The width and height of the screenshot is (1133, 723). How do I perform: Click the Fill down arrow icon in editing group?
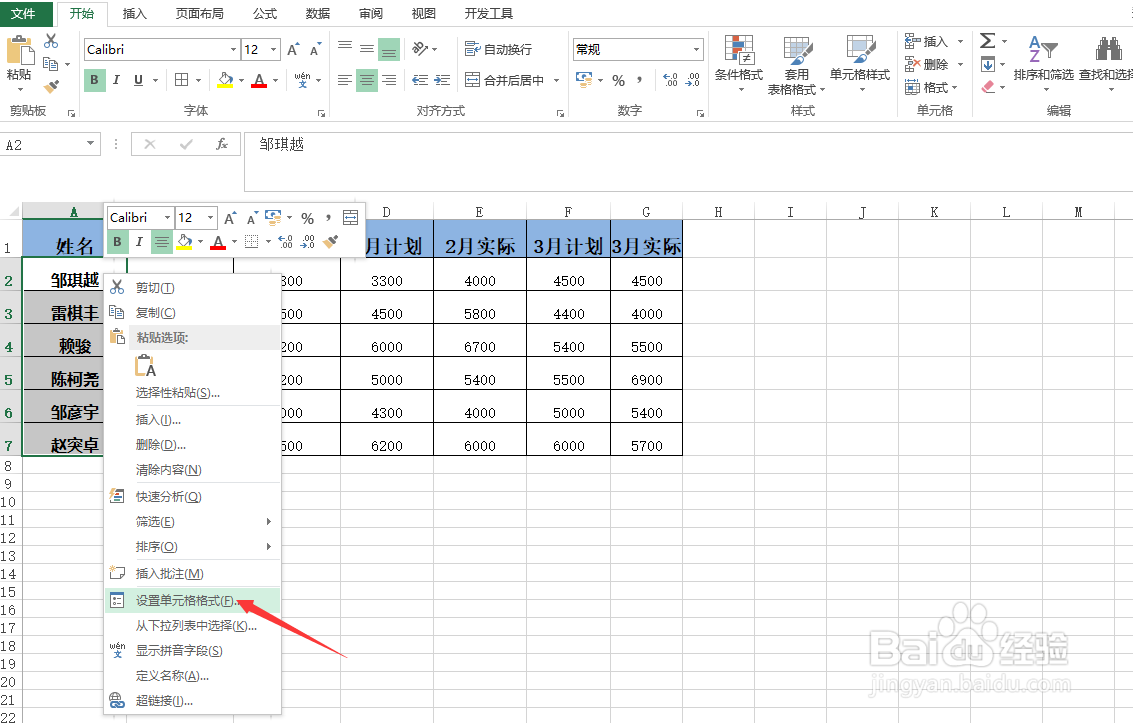coord(988,64)
